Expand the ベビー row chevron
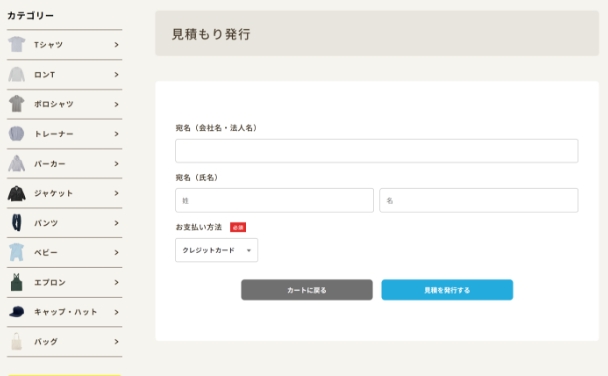This screenshot has width=608, height=376. (x=116, y=252)
